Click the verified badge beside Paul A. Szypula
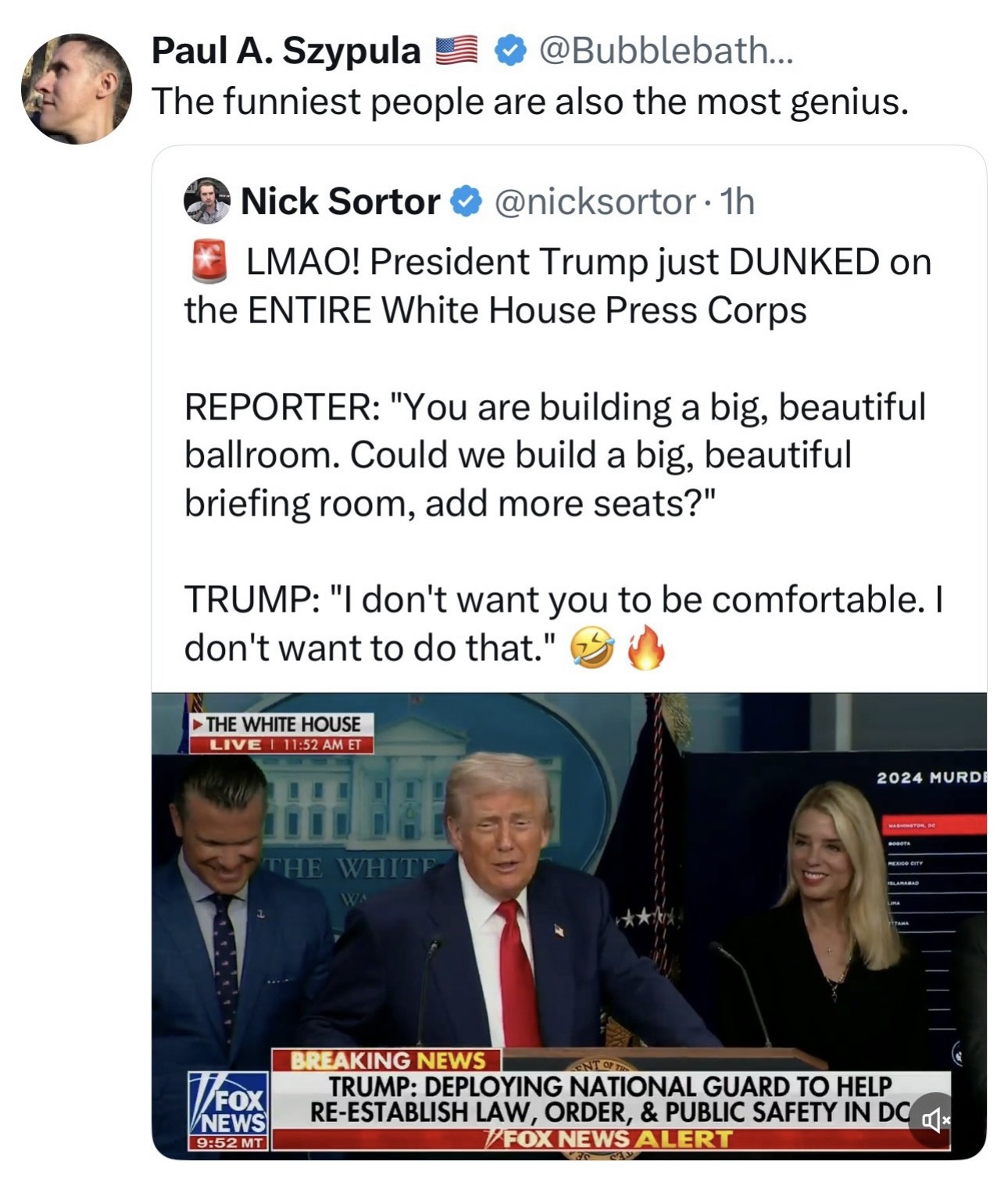This screenshot has width=1008, height=1193. pos(509,52)
